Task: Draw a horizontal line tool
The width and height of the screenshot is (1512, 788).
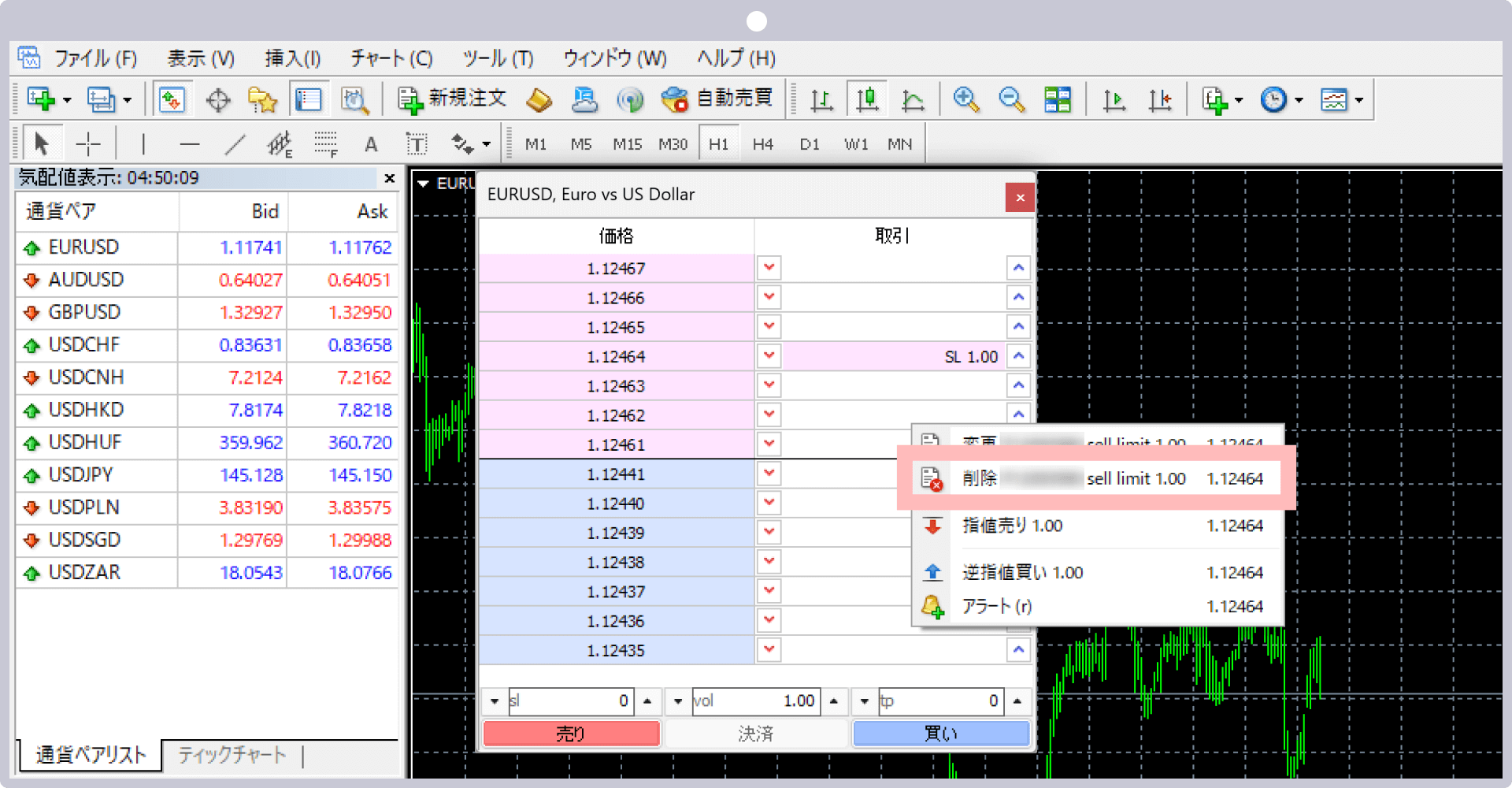Action: (x=189, y=144)
